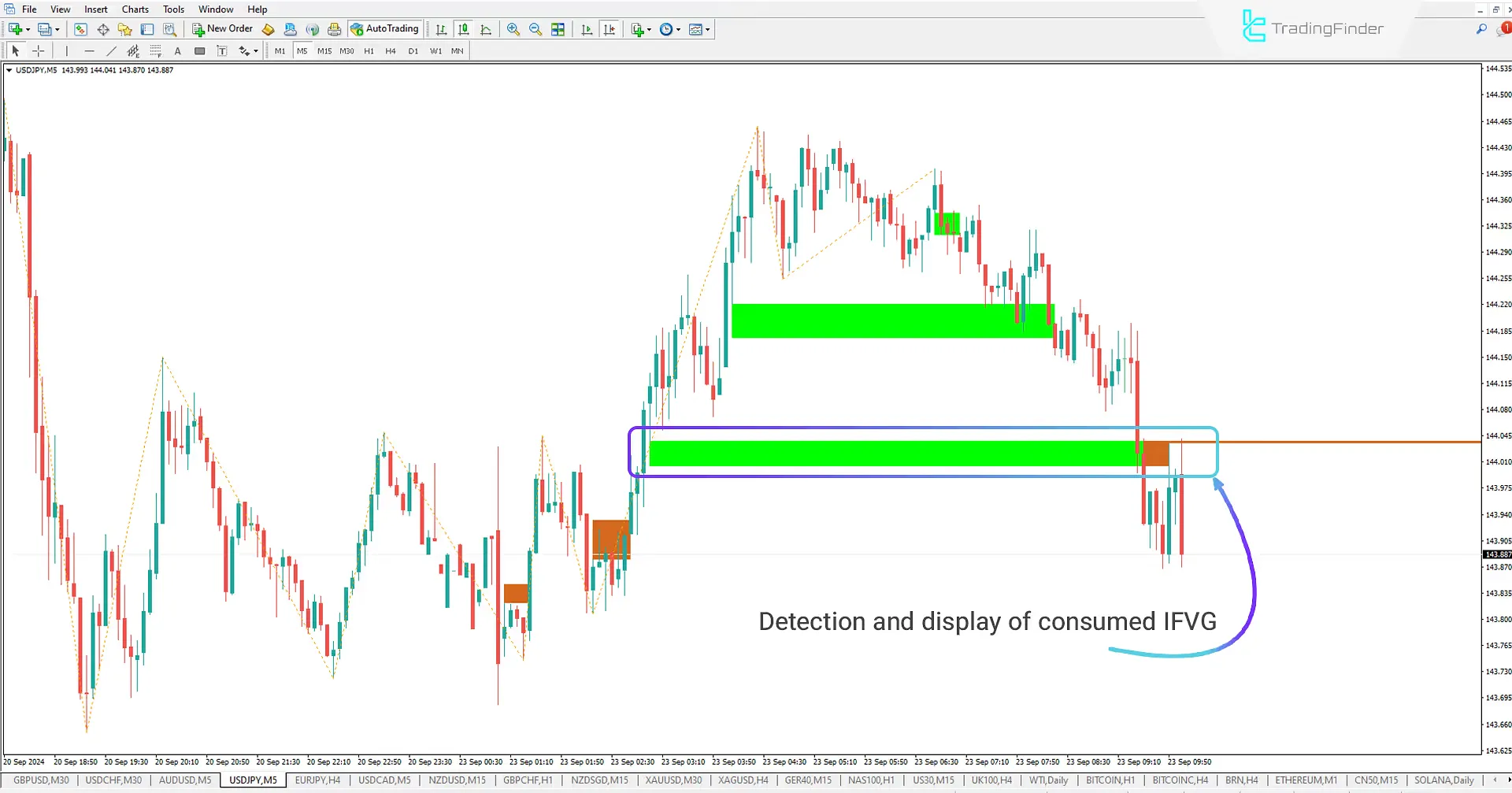Pick the Horizontal Line drawing tool
Viewport: 1512px width, 793px height.
click(x=89, y=51)
